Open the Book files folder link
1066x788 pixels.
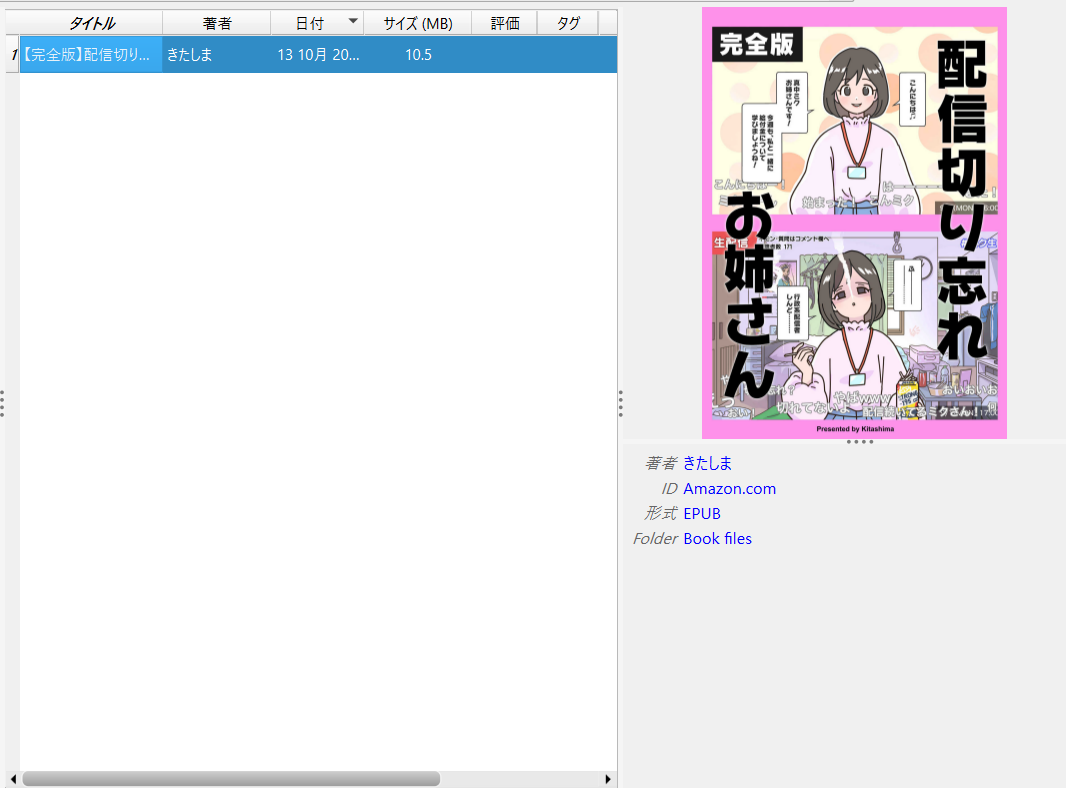(717, 538)
